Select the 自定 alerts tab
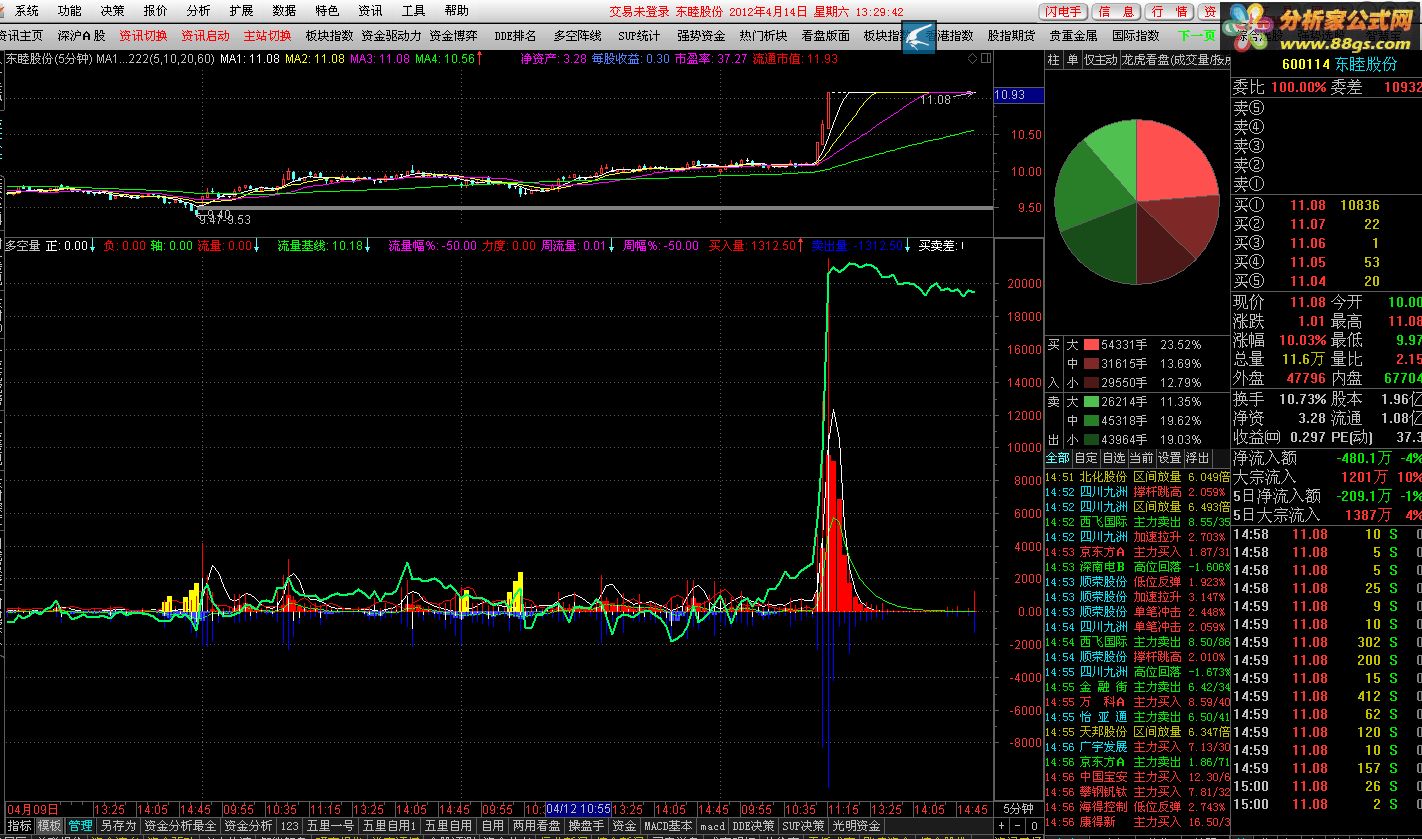This screenshot has height=839, width=1422. tap(1086, 458)
